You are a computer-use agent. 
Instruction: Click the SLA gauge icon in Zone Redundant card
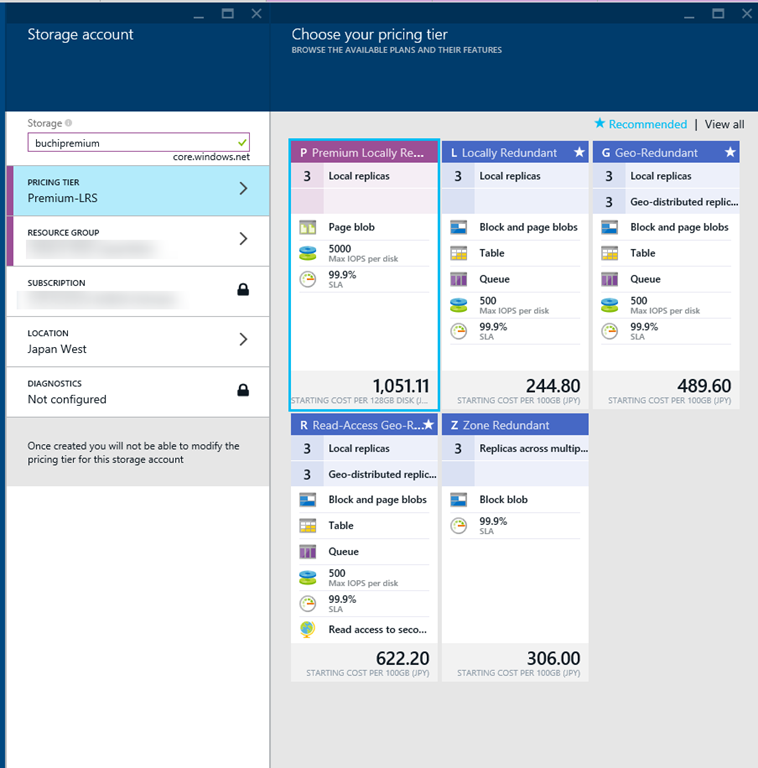pos(458,526)
